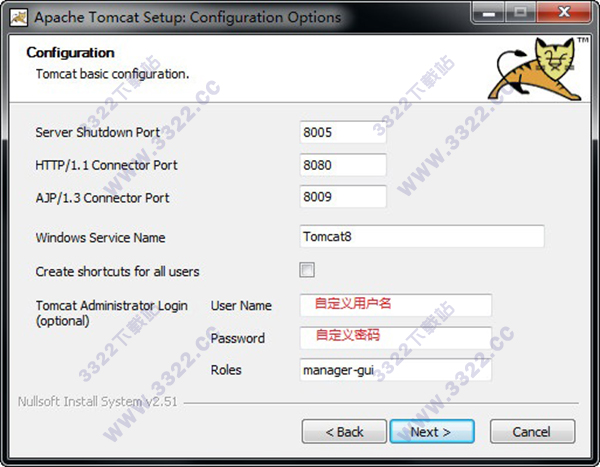Image resolution: width=600 pixels, height=467 pixels.
Task: Focus the HTTP/1.1 Connector Port field
Action: coord(343,165)
